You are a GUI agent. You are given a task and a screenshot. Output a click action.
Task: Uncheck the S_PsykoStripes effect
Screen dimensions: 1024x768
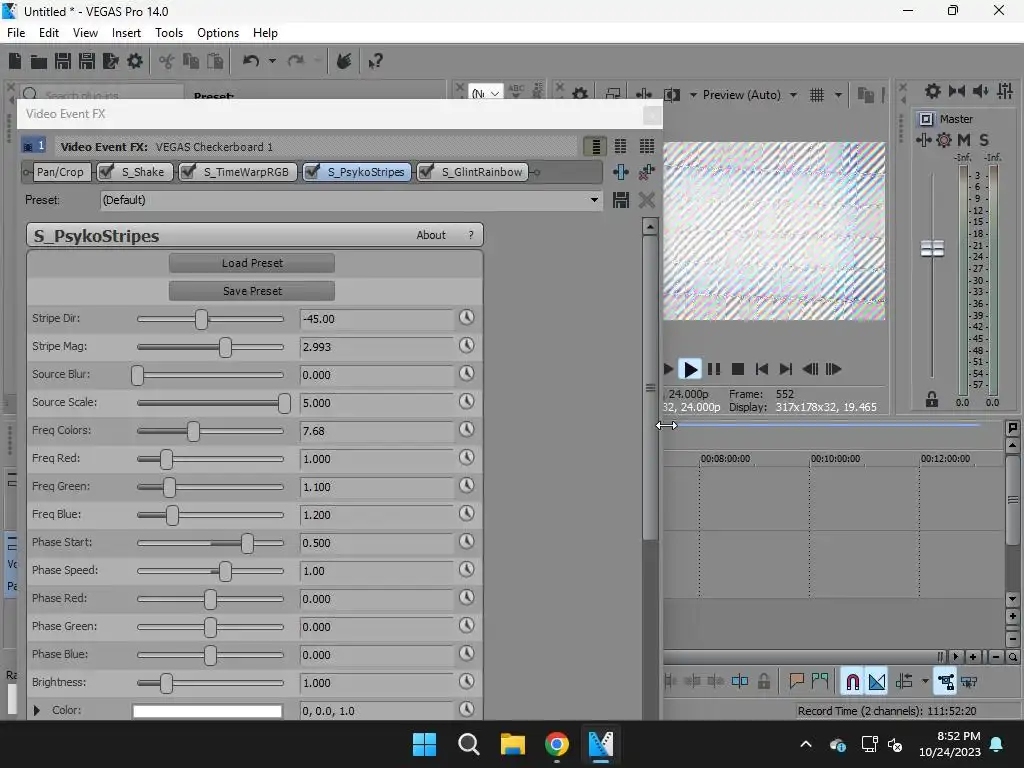pyautogui.click(x=312, y=172)
